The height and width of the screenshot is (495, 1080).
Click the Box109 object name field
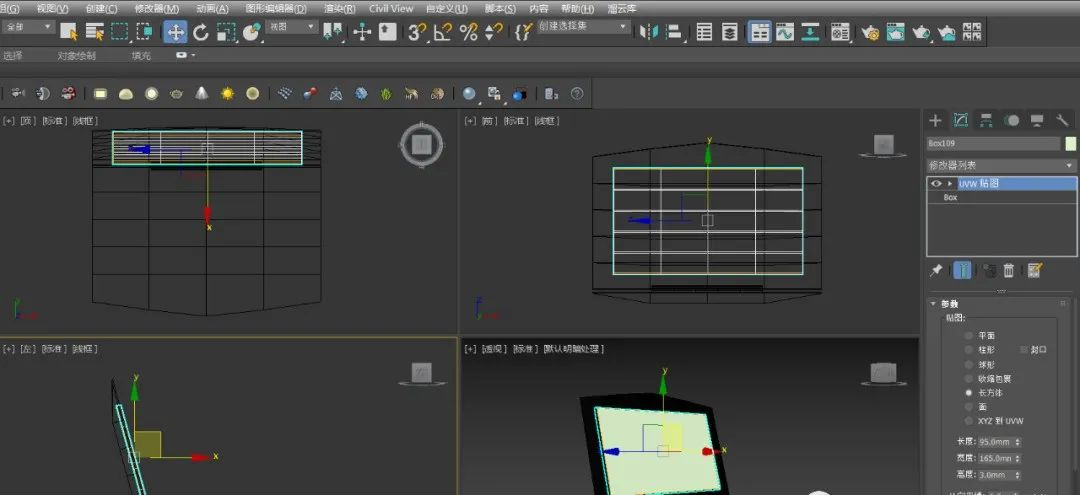993,143
